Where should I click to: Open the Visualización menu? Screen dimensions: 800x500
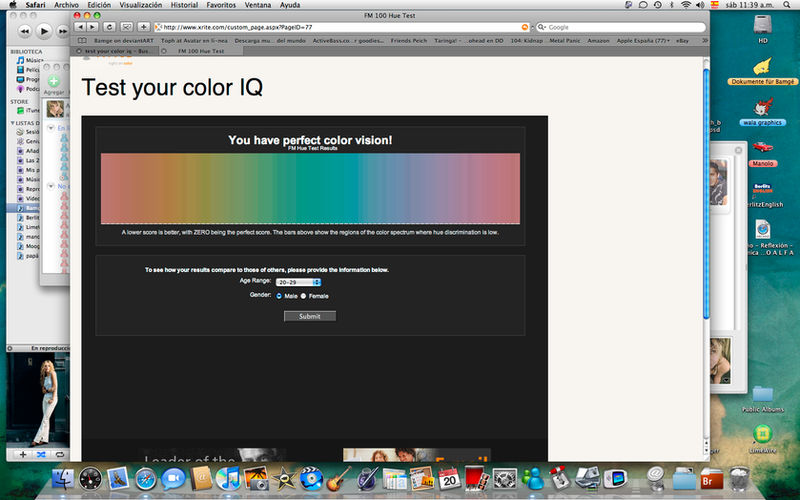141,5
